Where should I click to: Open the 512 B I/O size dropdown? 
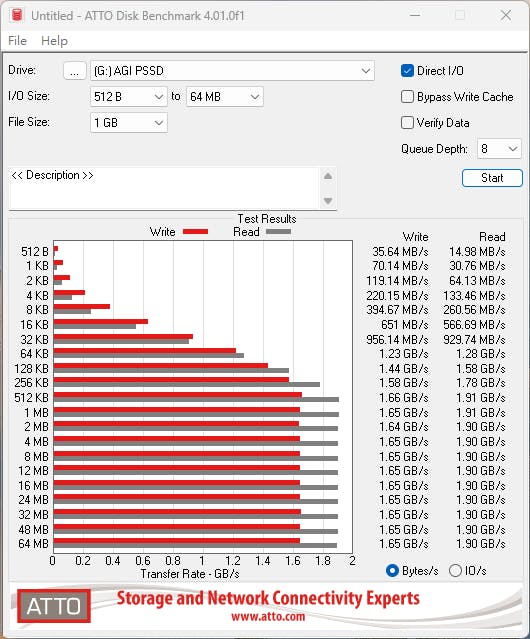point(129,97)
